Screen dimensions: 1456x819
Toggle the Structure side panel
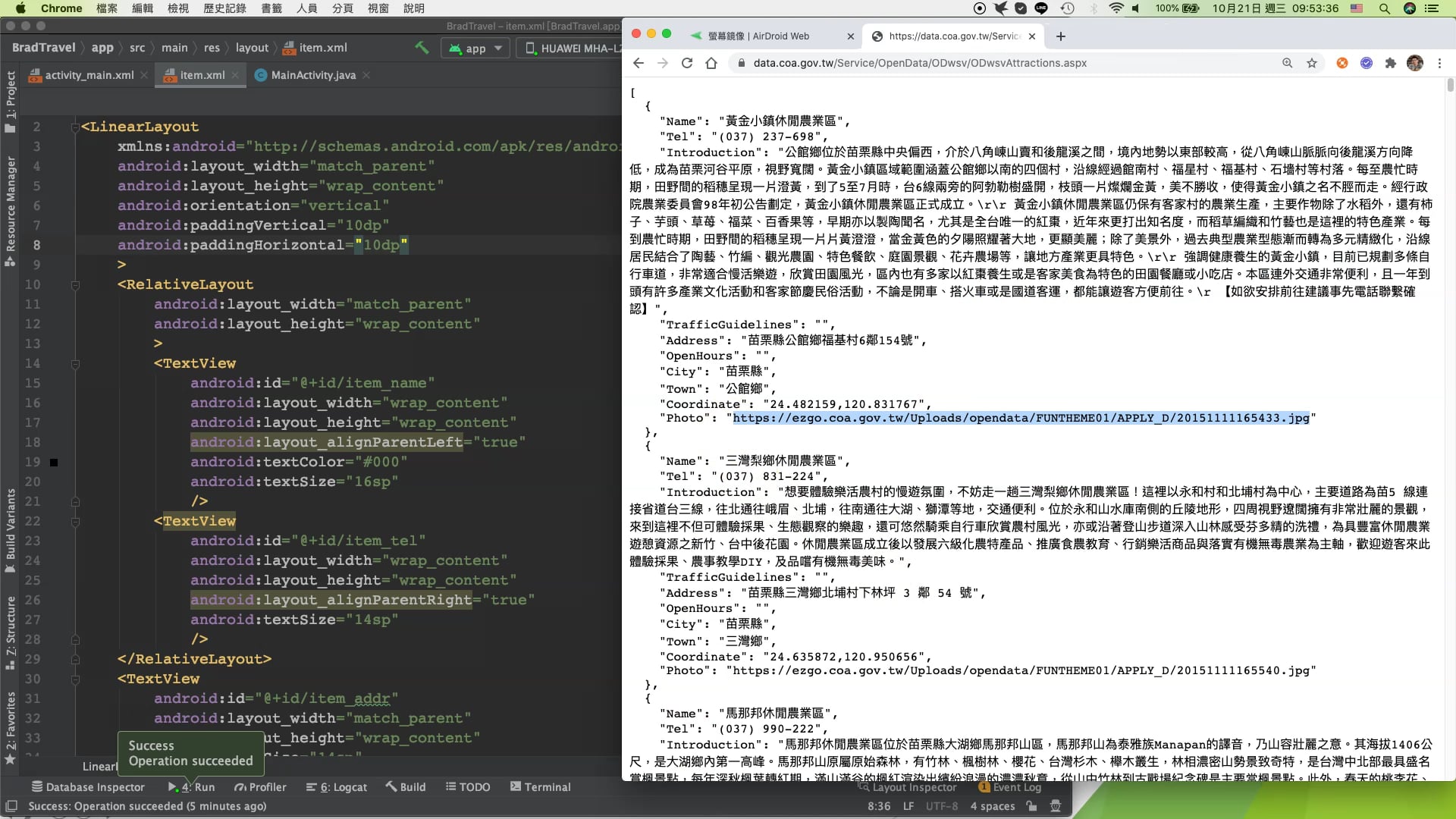coord(11,631)
